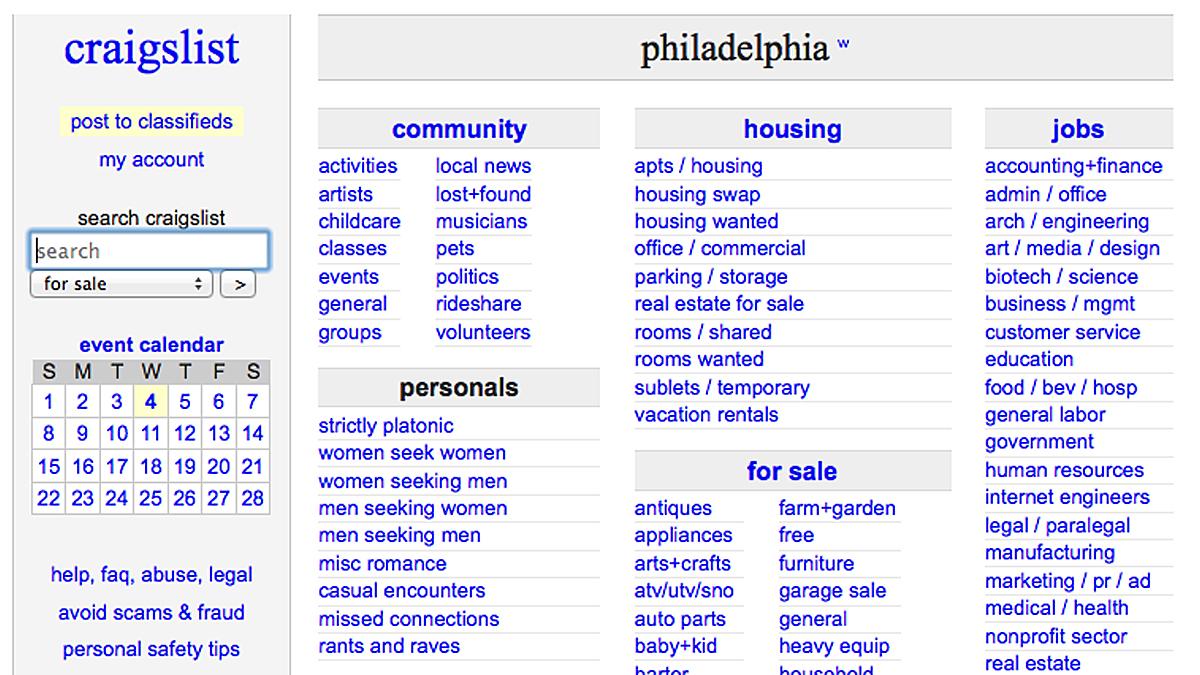Open 'pets' under community
Image resolution: width=1200 pixels, height=675 pixels.
[x=455, y=249]
